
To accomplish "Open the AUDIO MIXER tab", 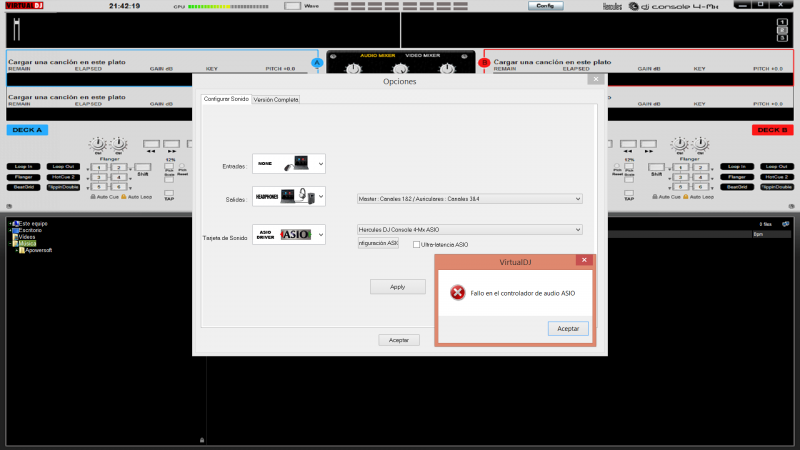I will (378, 56).
